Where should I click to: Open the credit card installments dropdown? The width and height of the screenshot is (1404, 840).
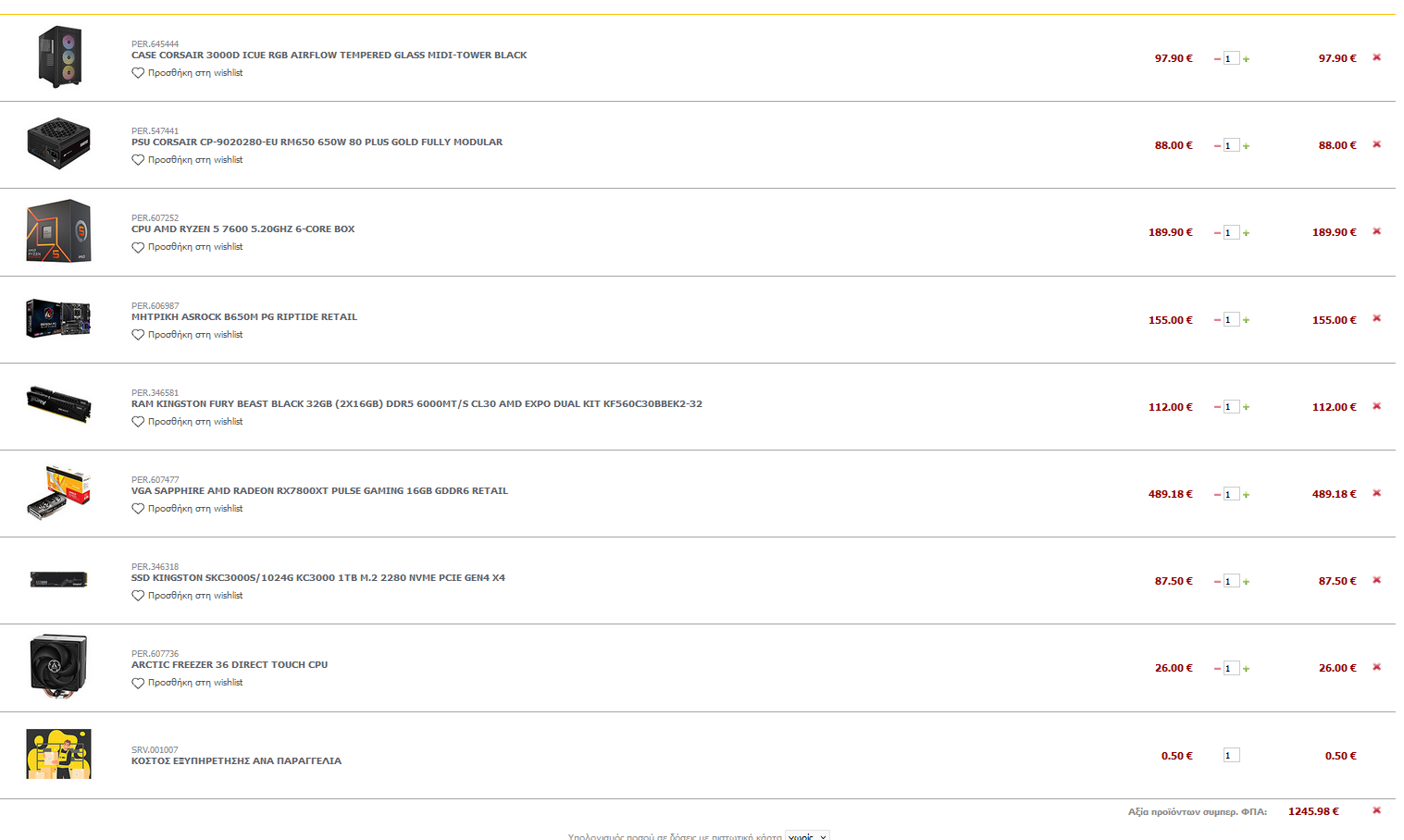point(807,835)
